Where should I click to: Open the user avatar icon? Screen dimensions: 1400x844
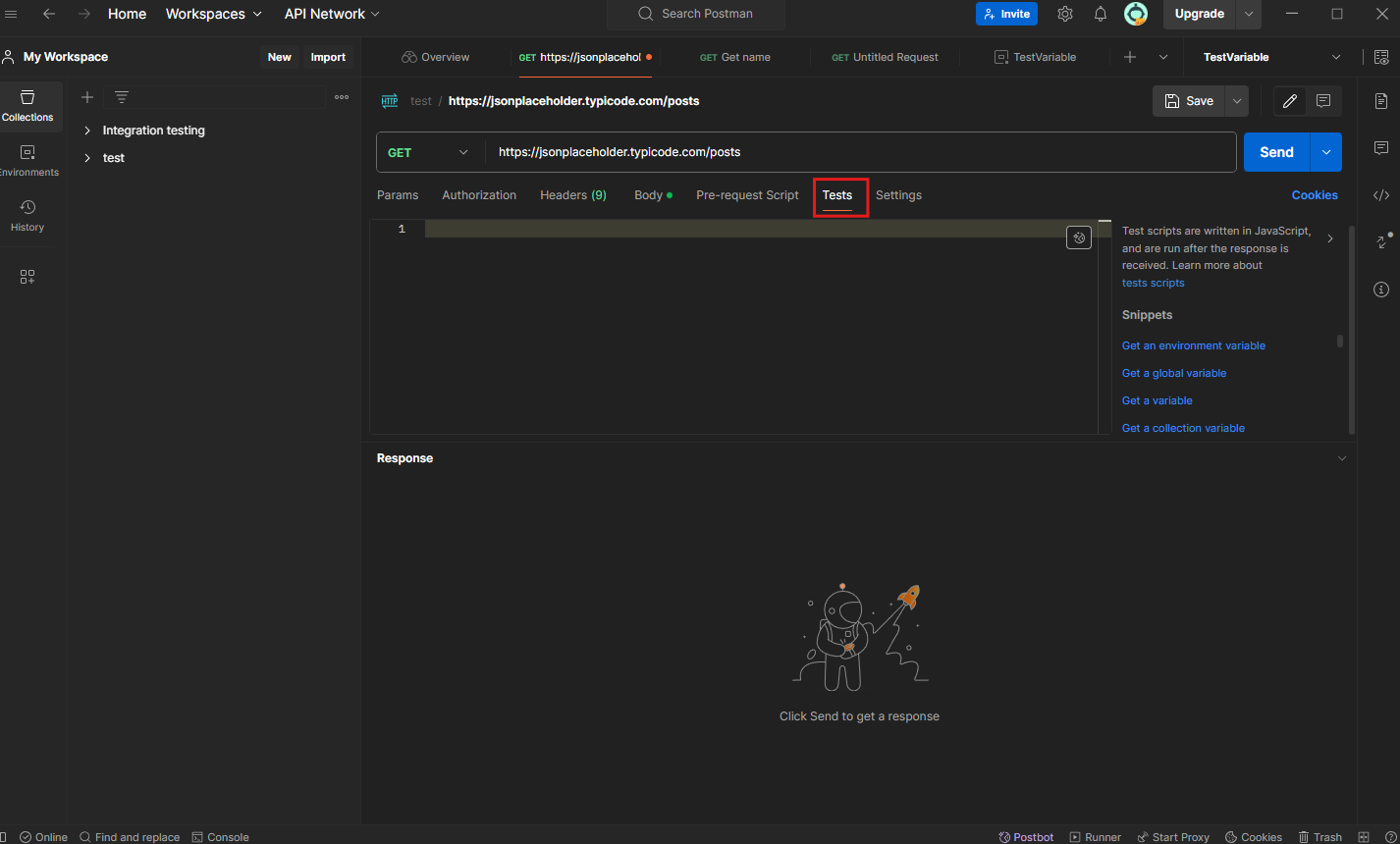1136,14
